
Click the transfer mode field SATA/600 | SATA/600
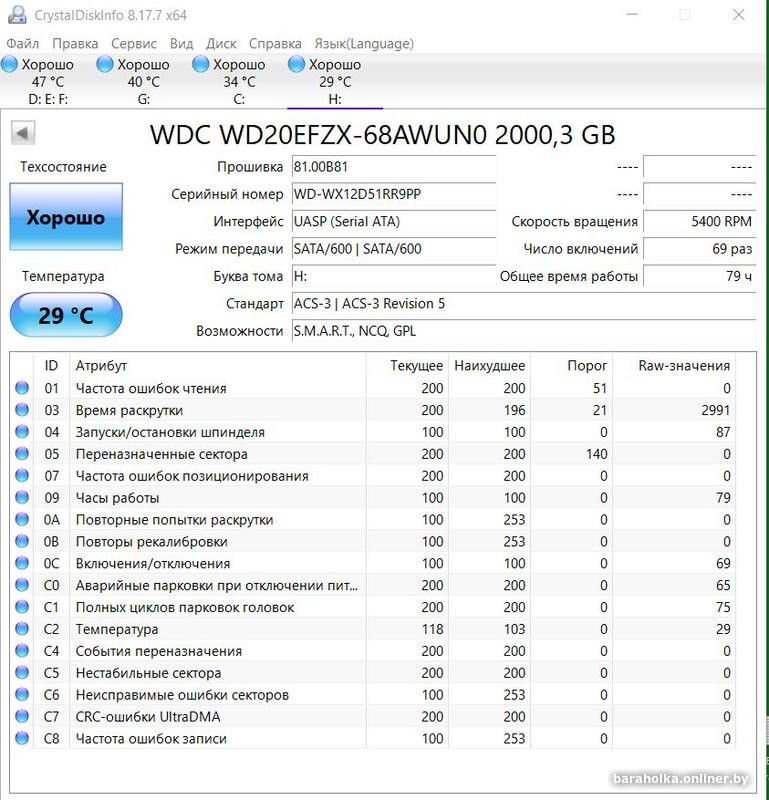394,249
